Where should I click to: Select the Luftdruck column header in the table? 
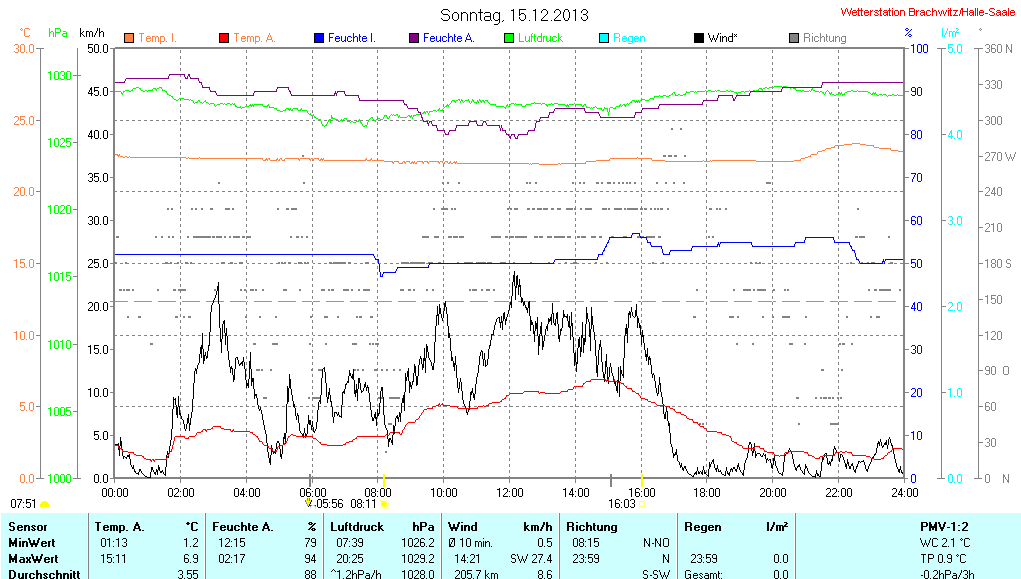(x=356, y=526)
